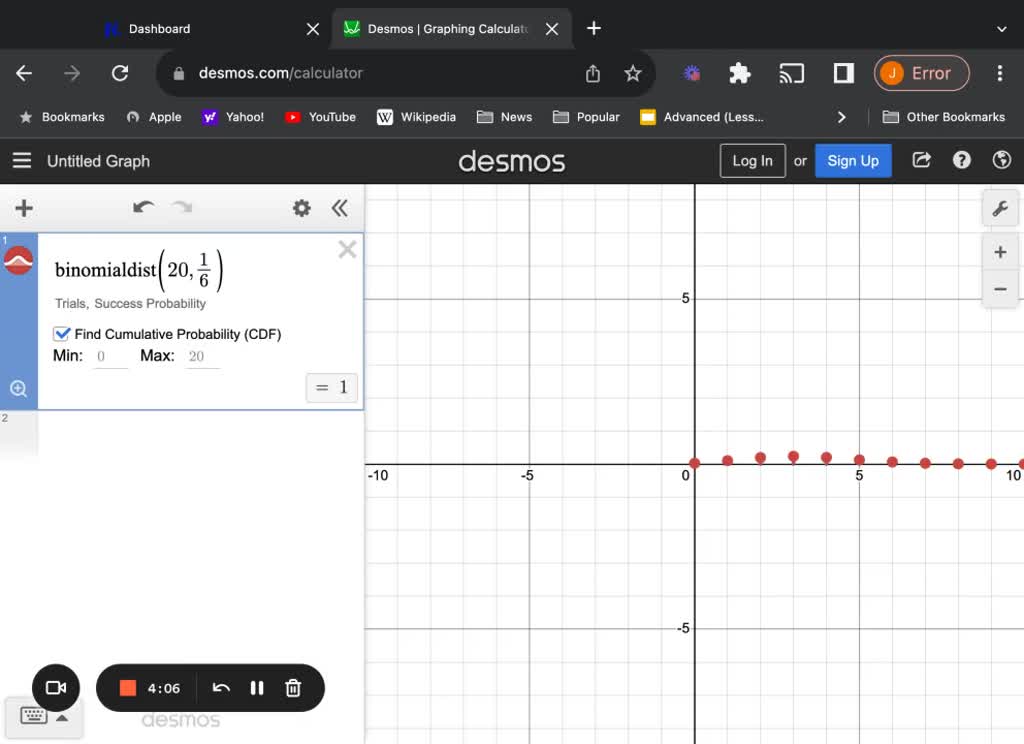Click the zoom-to-fit magnifier on expression sidebar

18,388
